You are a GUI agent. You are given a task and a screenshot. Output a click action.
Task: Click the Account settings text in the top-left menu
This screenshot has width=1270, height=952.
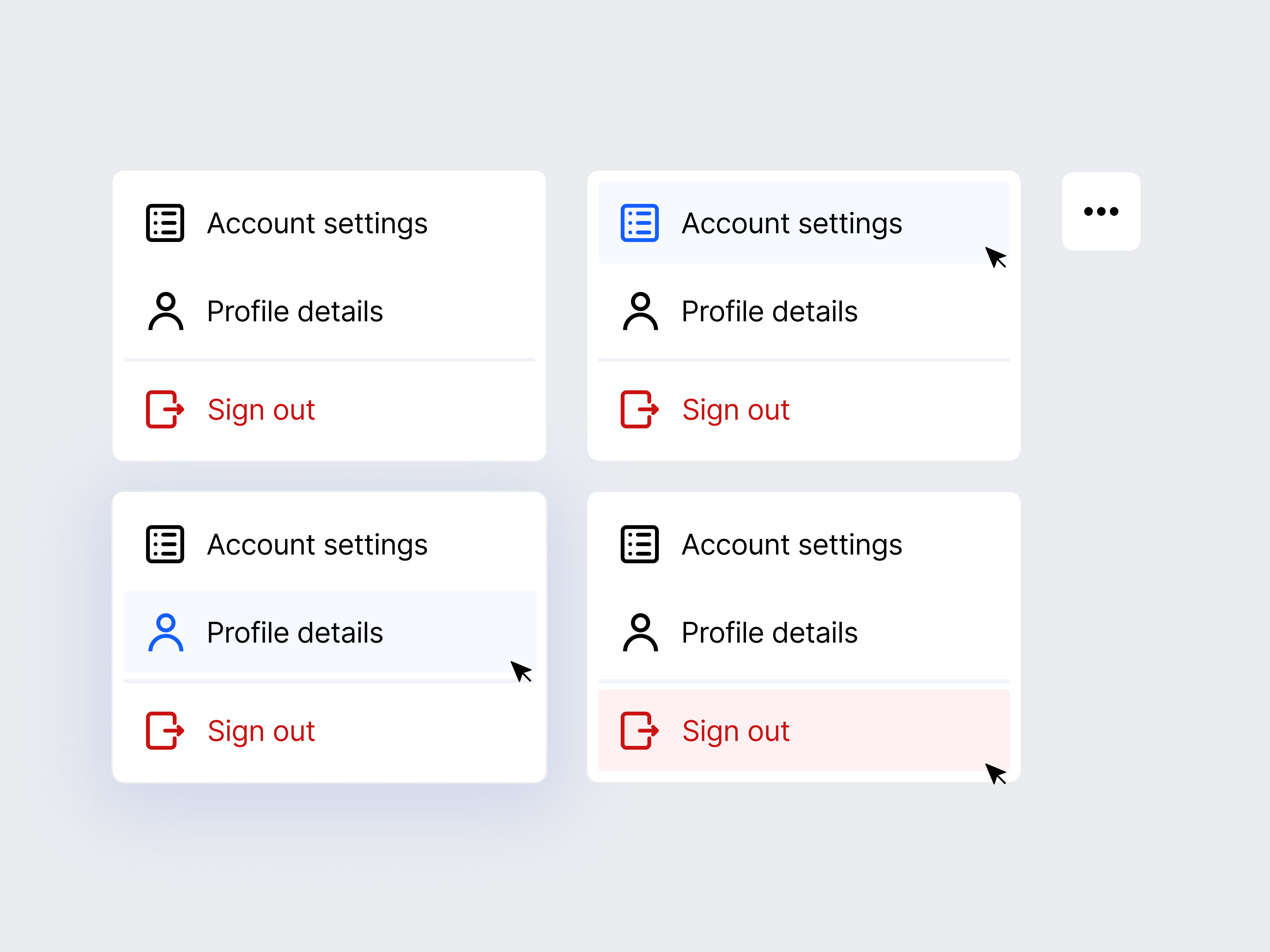(317, 223)
